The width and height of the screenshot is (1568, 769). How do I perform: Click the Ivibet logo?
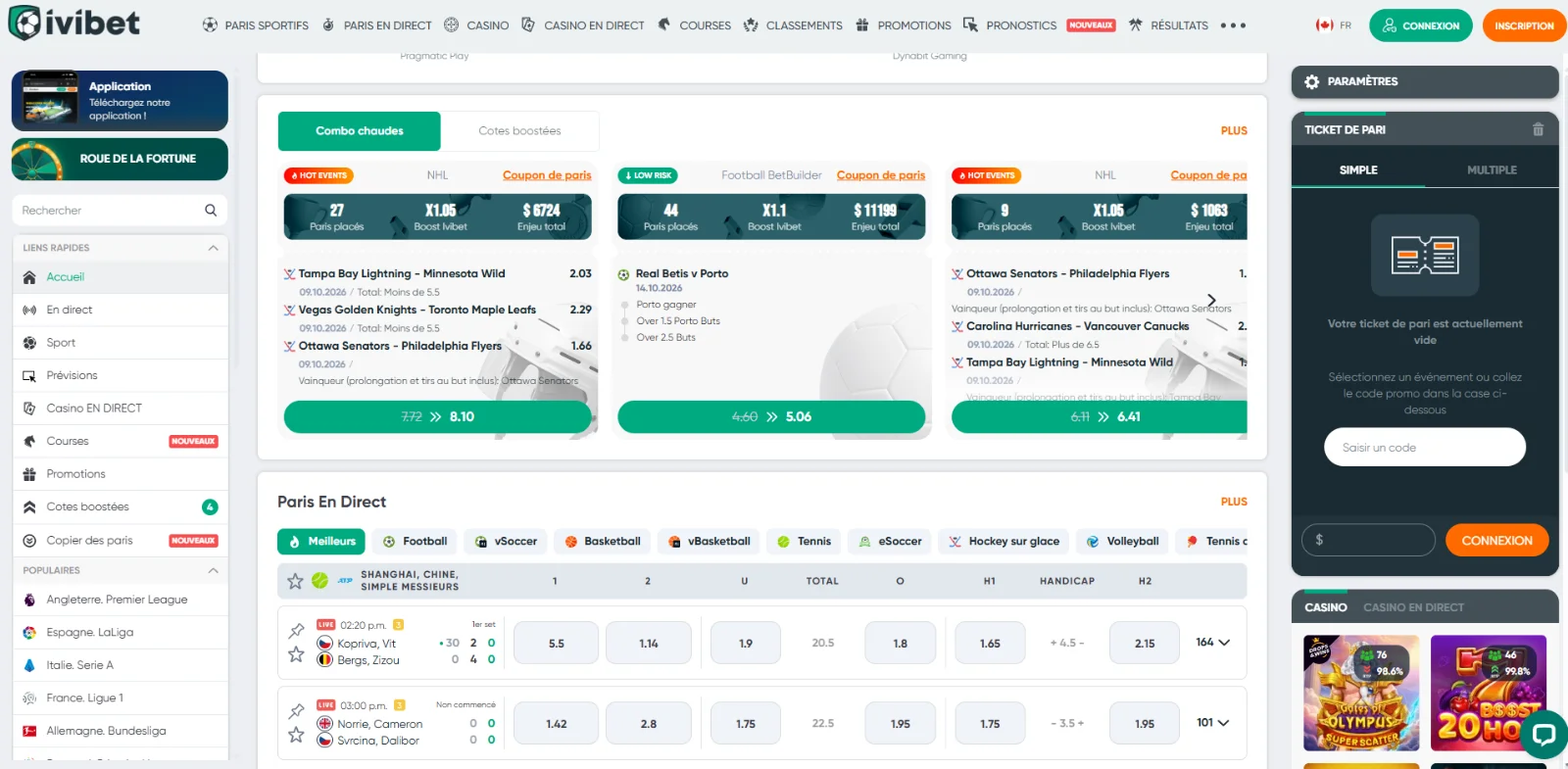(x=74, y=23)
